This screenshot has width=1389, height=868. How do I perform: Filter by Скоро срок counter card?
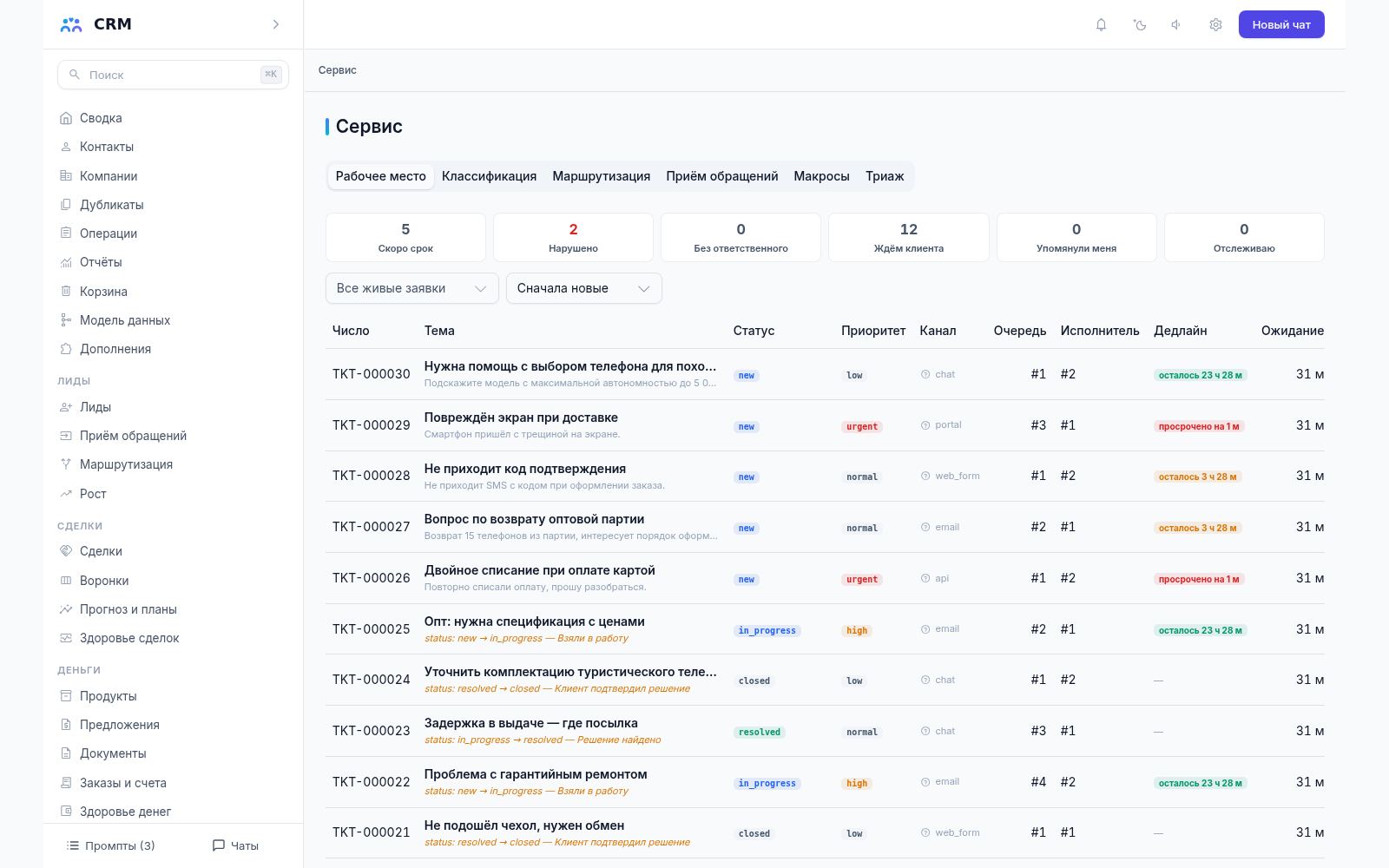(405, 237)
